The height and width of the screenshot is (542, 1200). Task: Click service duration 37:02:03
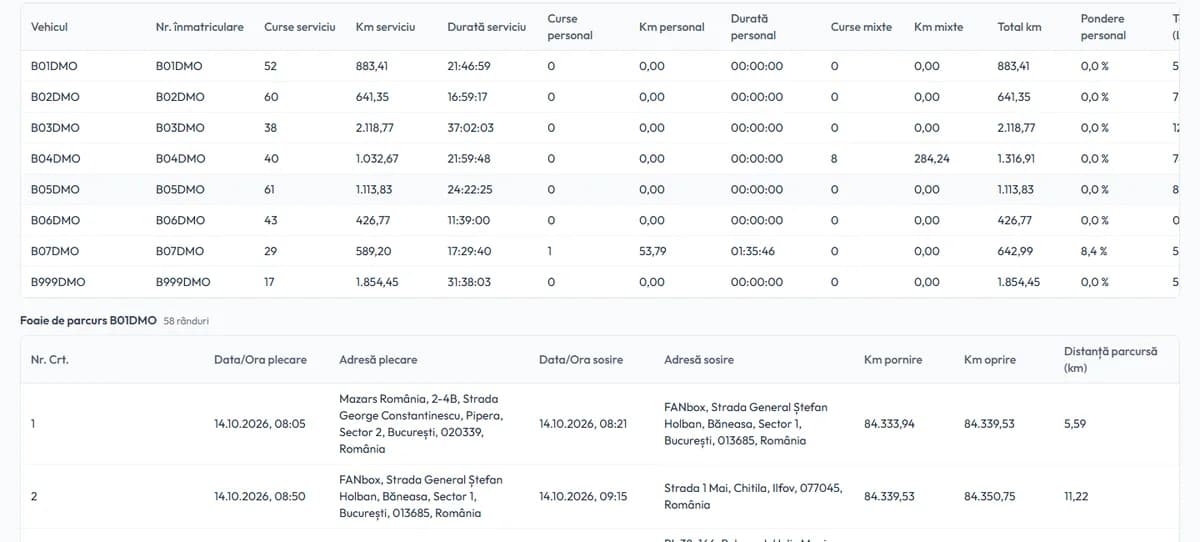point(470,128)
